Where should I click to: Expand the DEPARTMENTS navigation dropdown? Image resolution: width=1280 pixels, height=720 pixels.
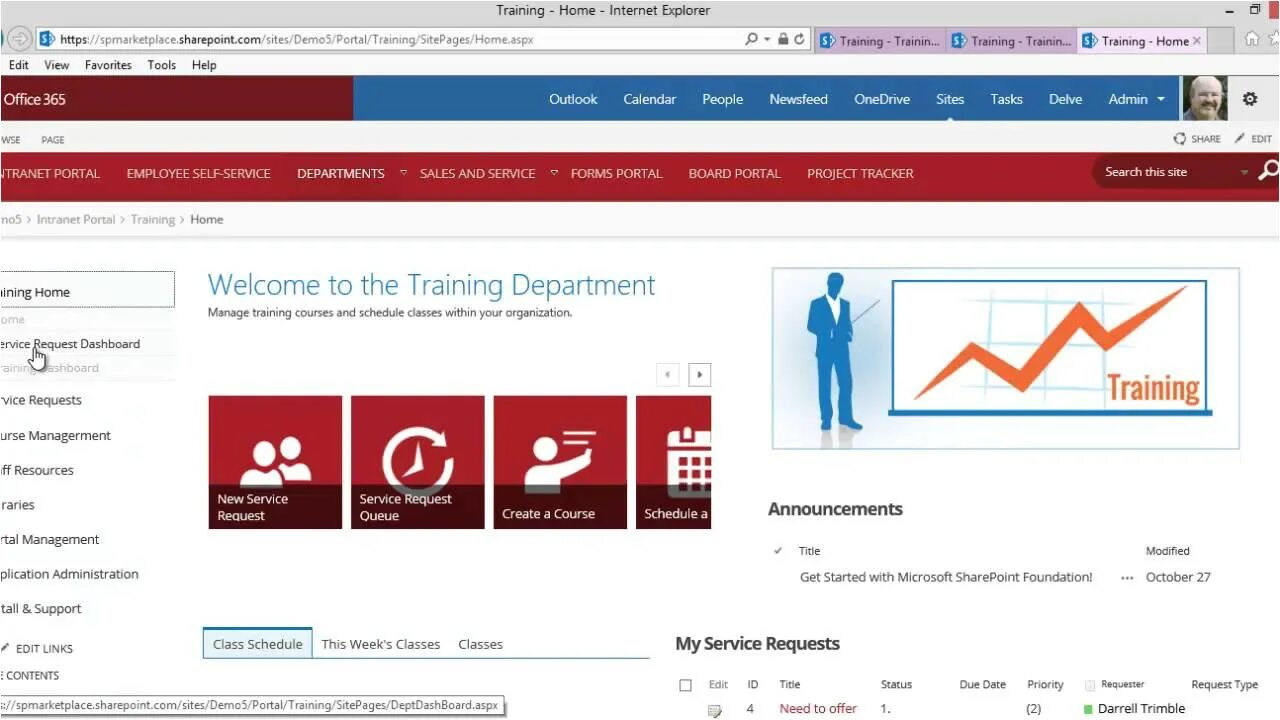point(402,171)
